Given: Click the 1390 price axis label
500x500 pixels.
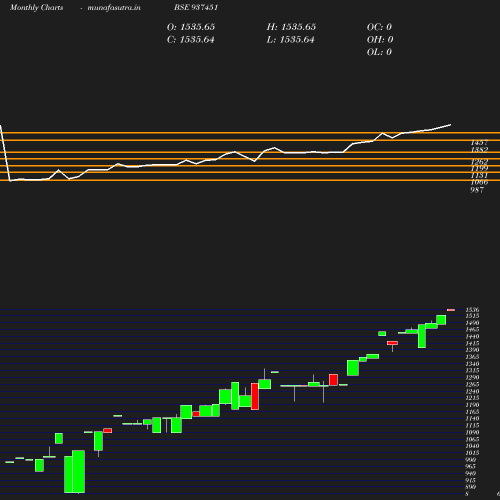Looking at the screenshot, I should 472,350.
